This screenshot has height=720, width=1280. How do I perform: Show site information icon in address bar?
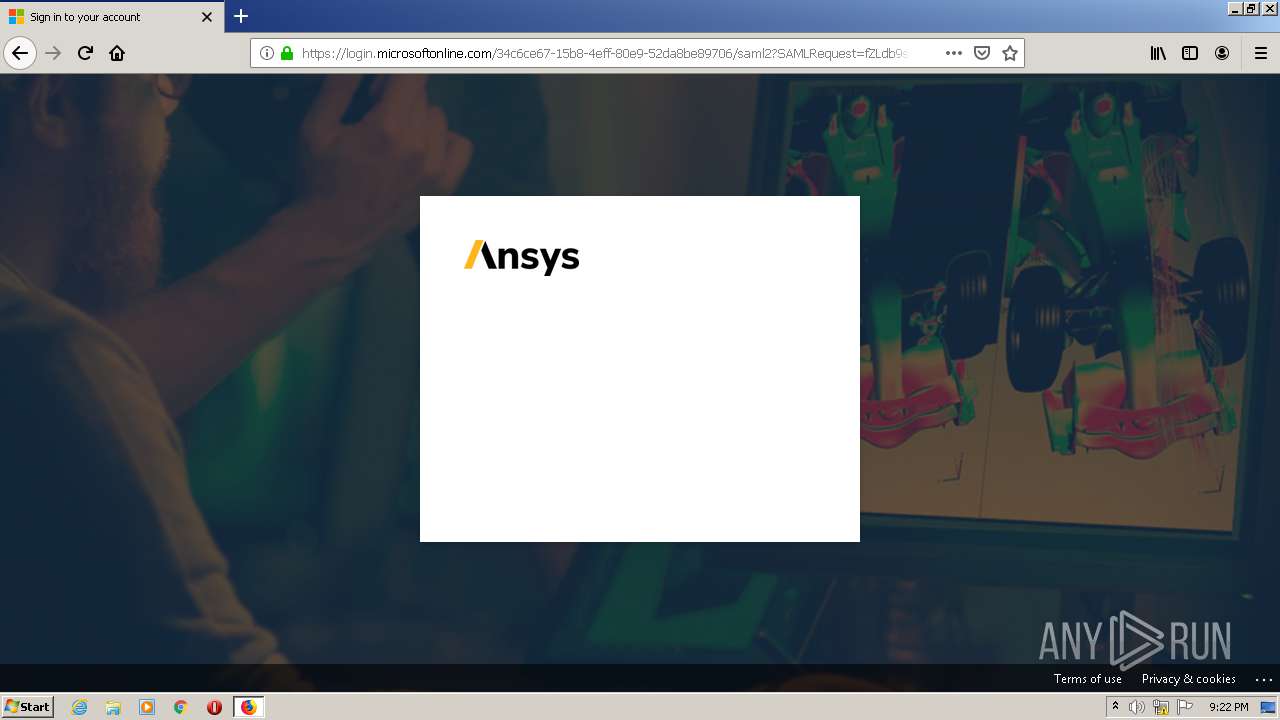click(x=267, y=53)
